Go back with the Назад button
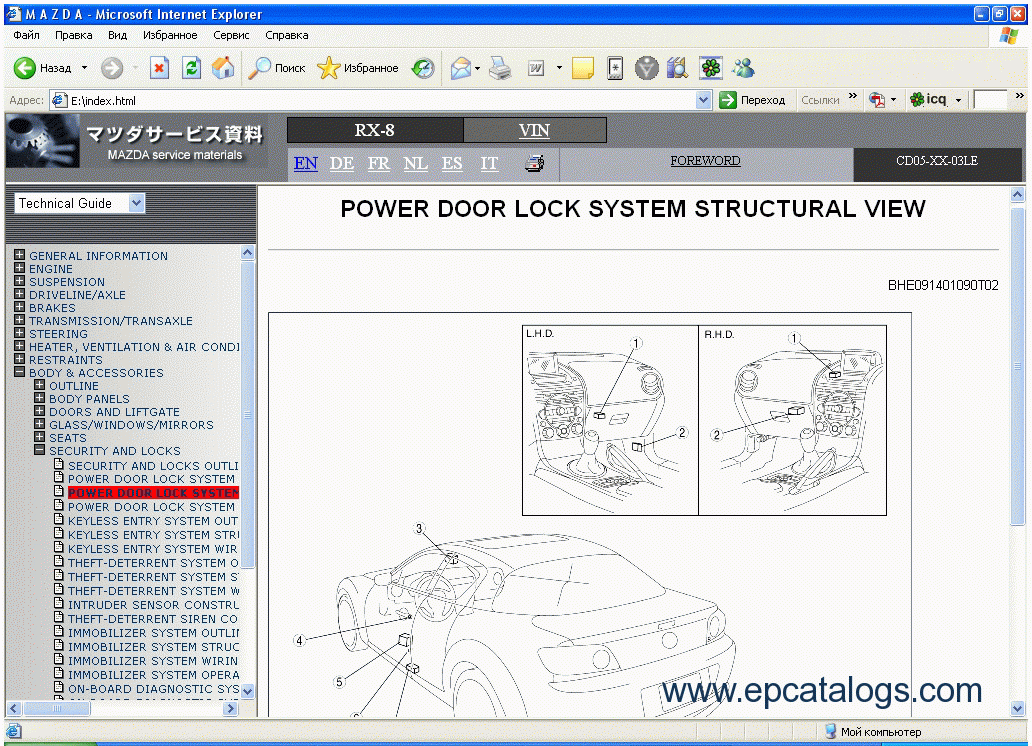1032x746 pixels. click(x=42, y=68)
